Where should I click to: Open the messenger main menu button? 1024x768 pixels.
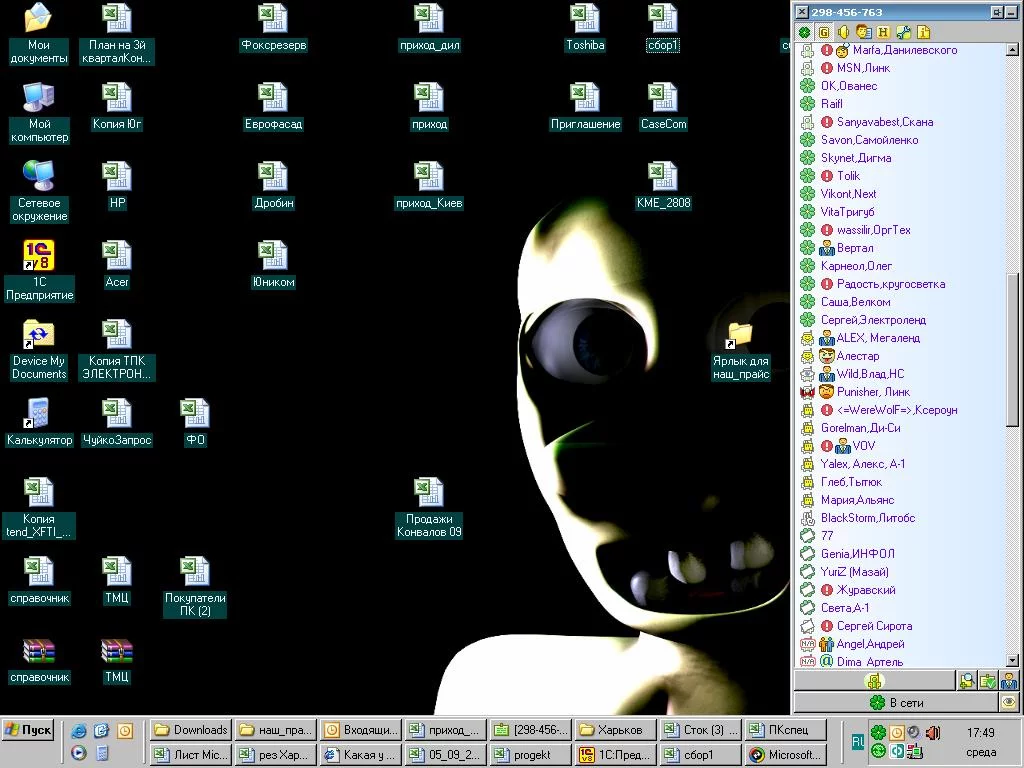874,681
